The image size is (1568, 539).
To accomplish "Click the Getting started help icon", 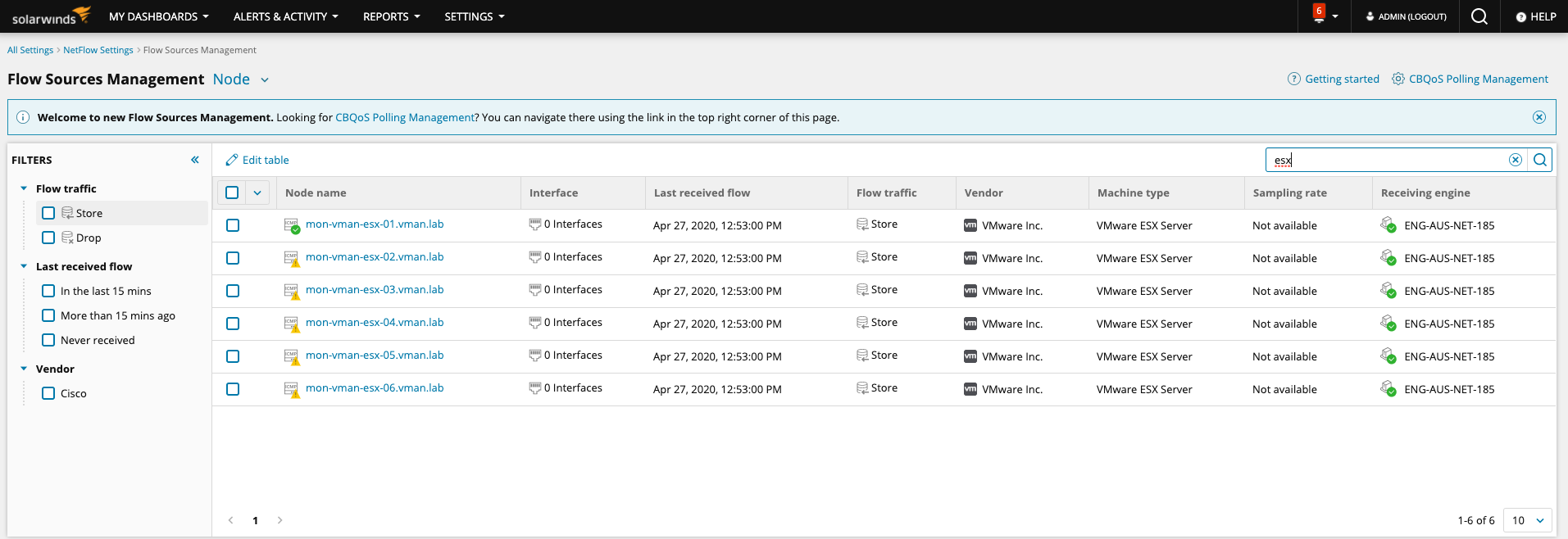I will (1294, 79).
